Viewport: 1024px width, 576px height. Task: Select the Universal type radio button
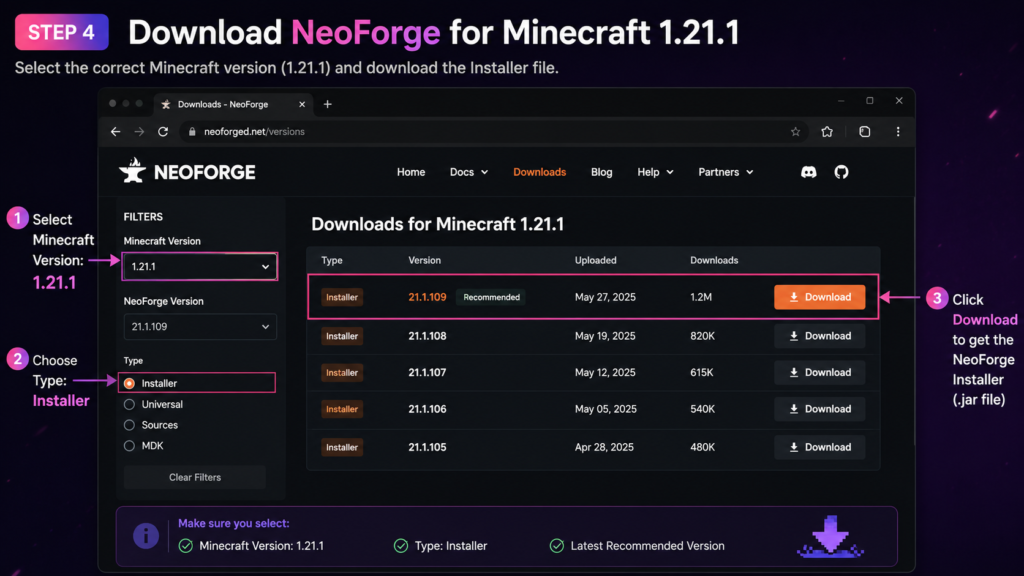[129, 404]
